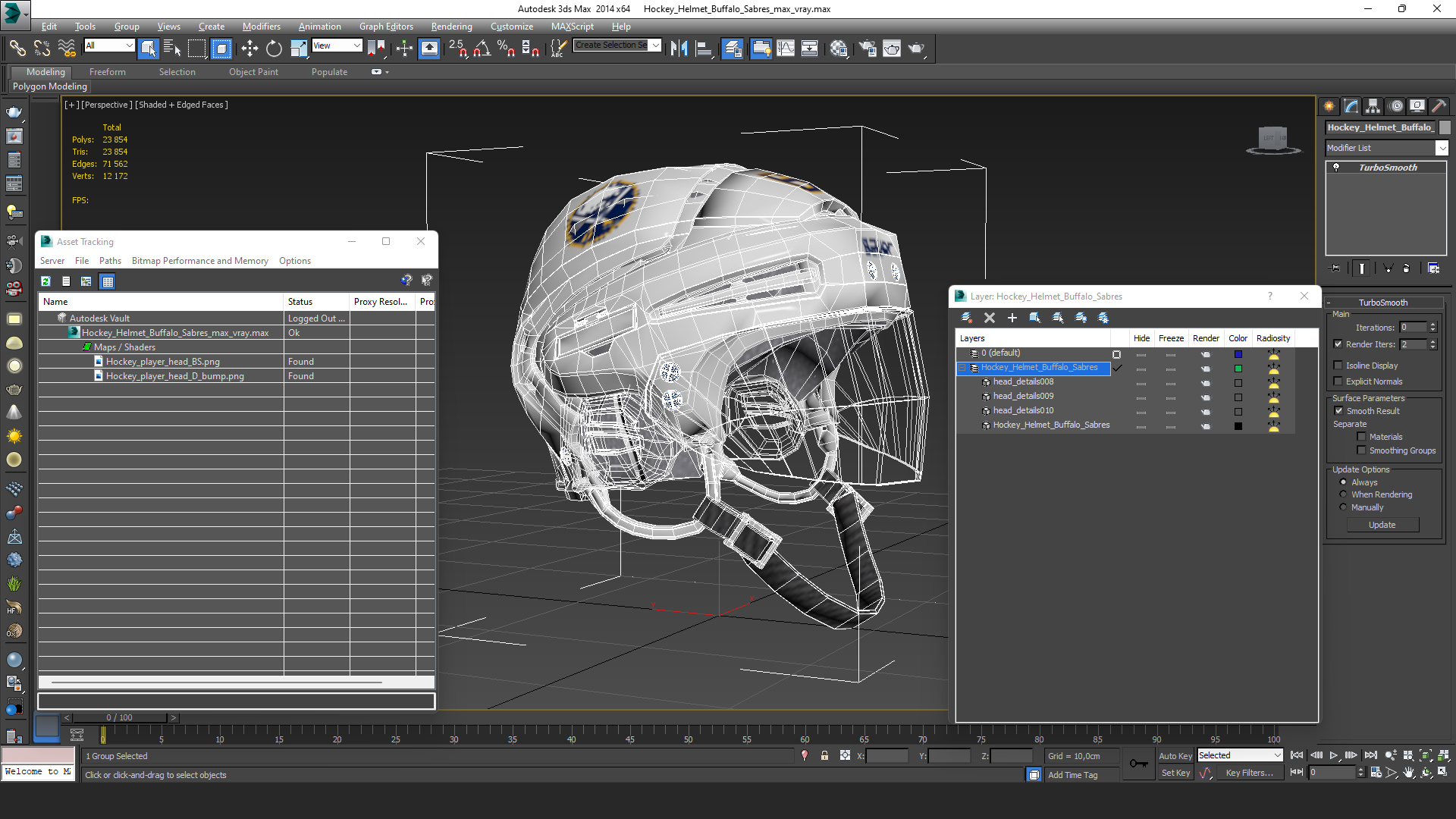Click the Auto Key button
The height and width of the screenshot is (819, 1456).
click(1175, 756)
